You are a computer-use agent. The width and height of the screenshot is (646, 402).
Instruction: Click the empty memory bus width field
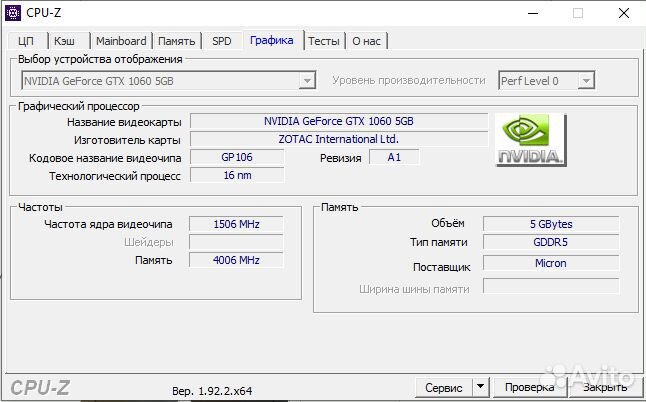pyautogui.click(x=551, y=286)
